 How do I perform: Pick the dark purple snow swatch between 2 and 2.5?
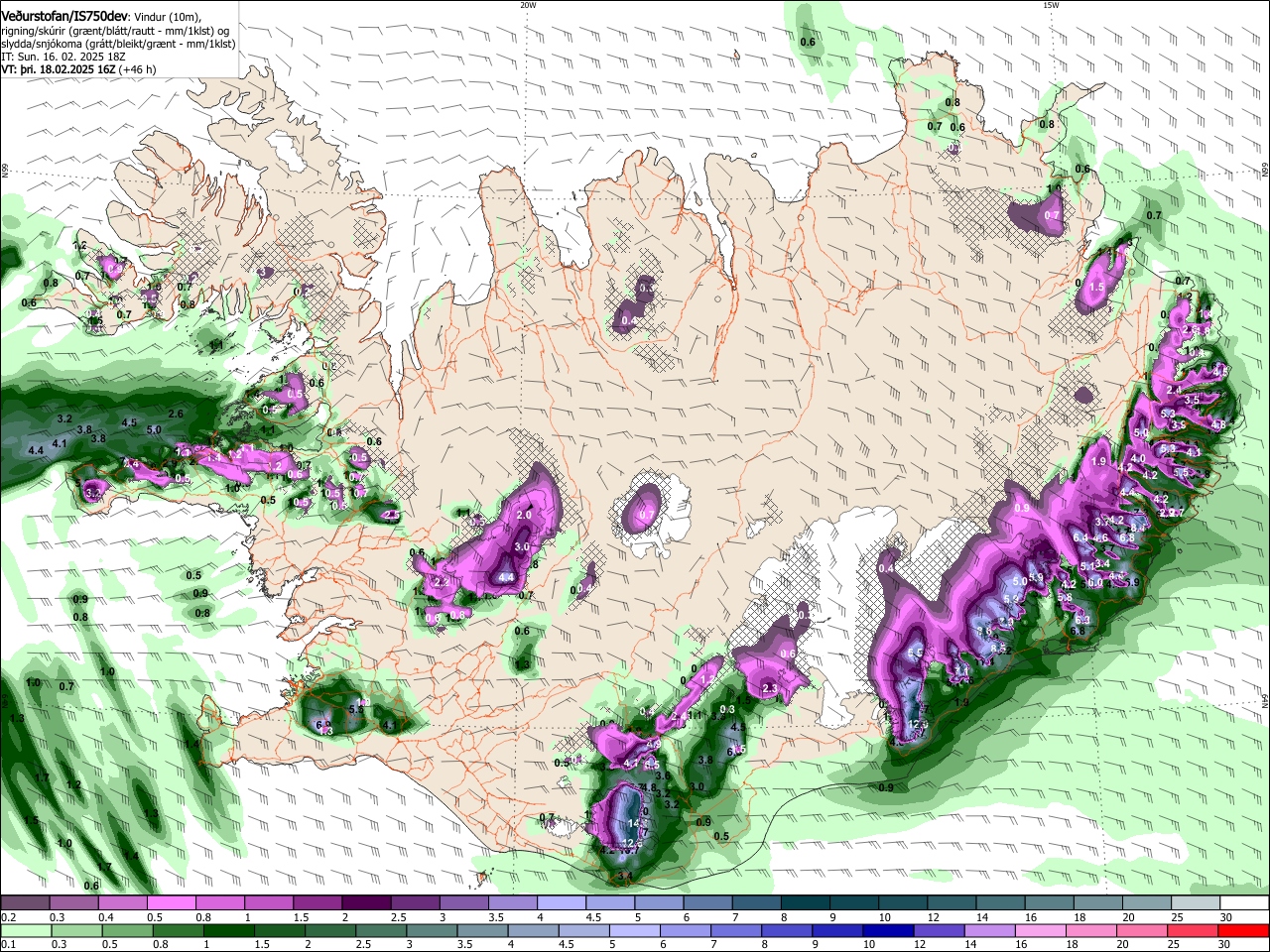pos(366,902)
